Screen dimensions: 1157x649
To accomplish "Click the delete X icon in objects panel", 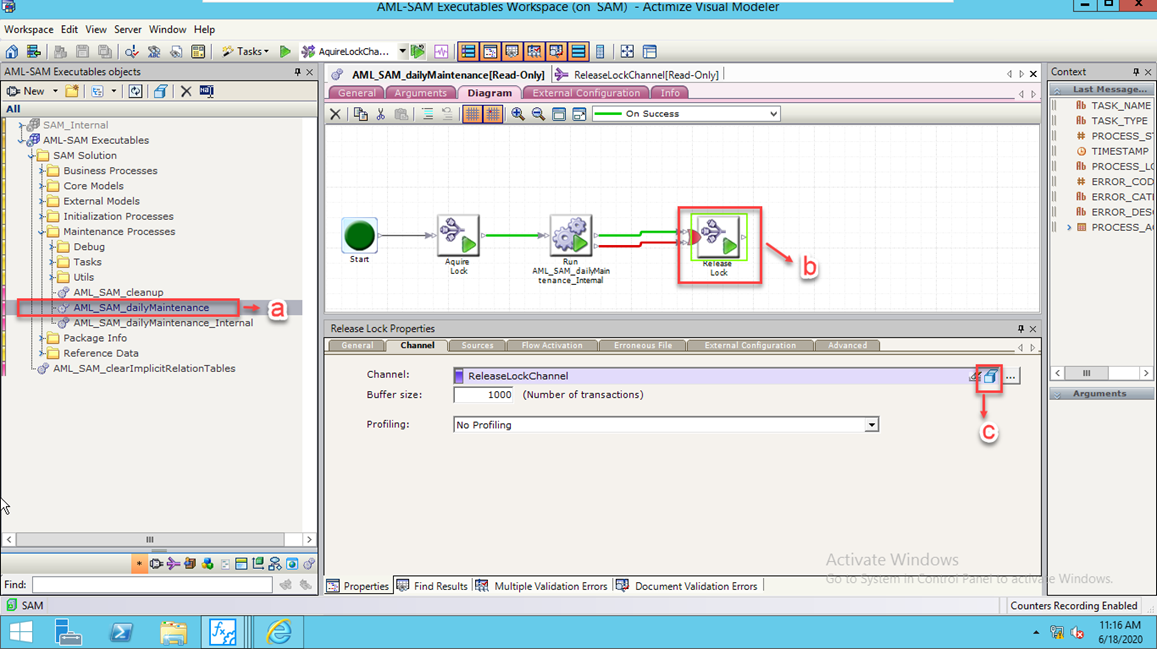I will [186, 91].
